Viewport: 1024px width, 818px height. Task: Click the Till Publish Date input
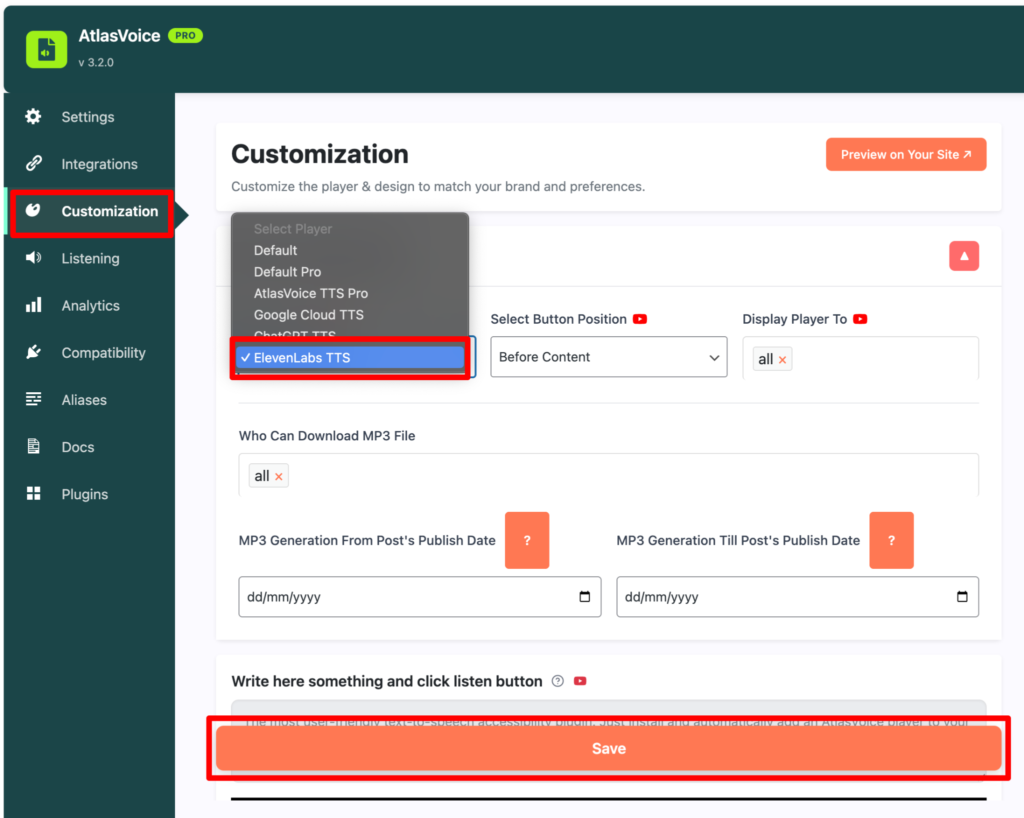pyautogui.click(x=797, y=597)
